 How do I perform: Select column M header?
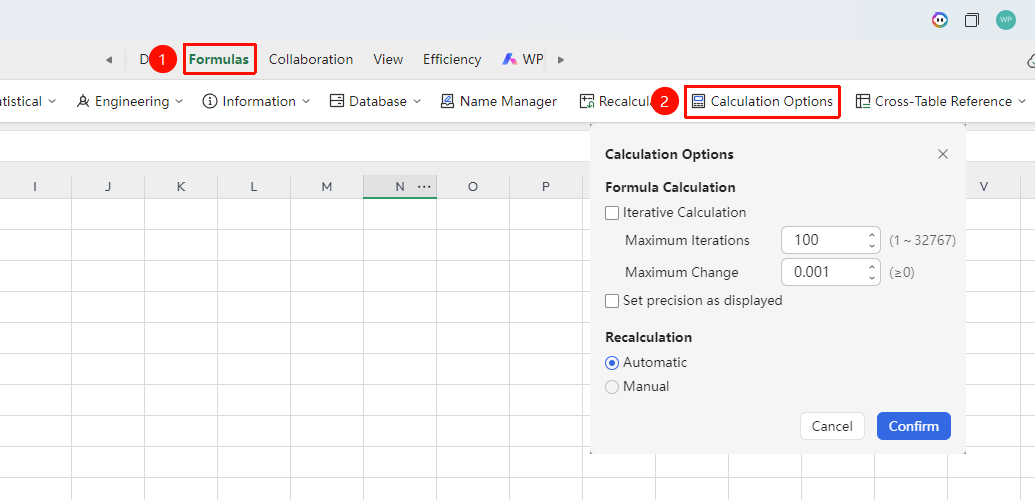[x=327, y=187]
